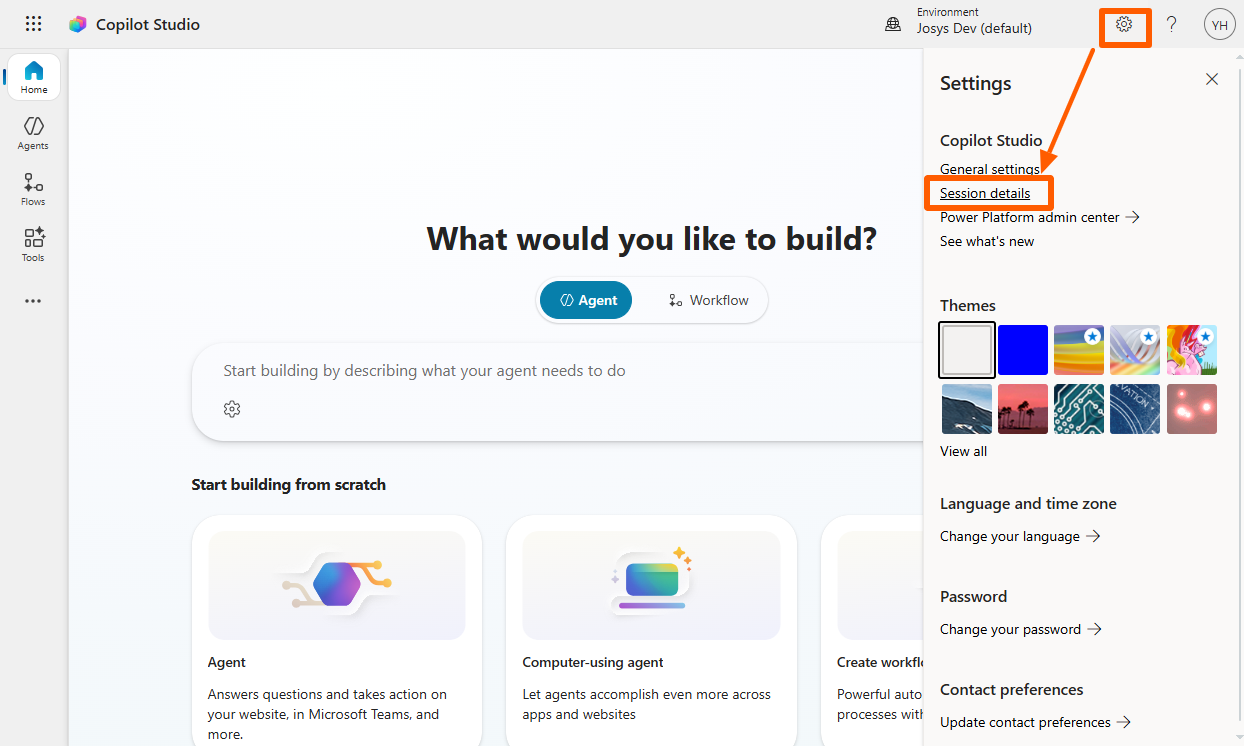Open Session details link

click(x=985, y=193)
